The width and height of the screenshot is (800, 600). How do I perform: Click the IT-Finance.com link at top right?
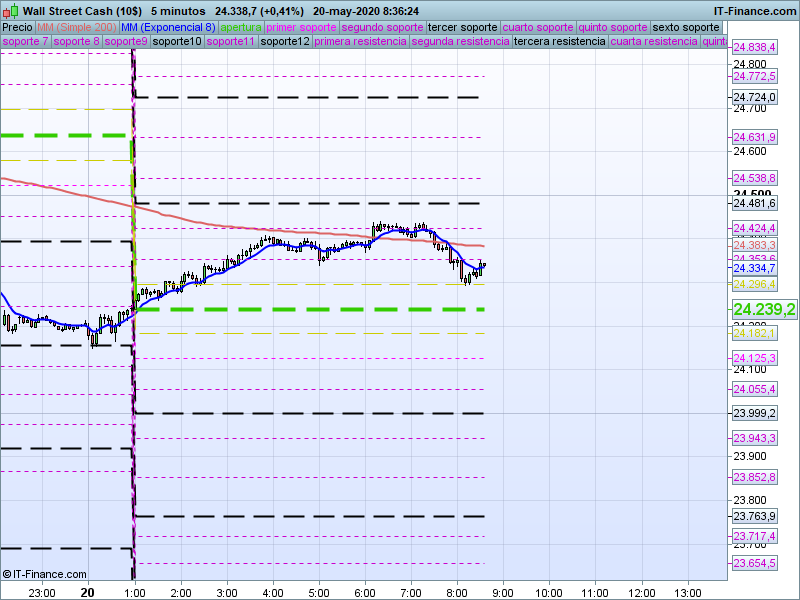(754, 10)
